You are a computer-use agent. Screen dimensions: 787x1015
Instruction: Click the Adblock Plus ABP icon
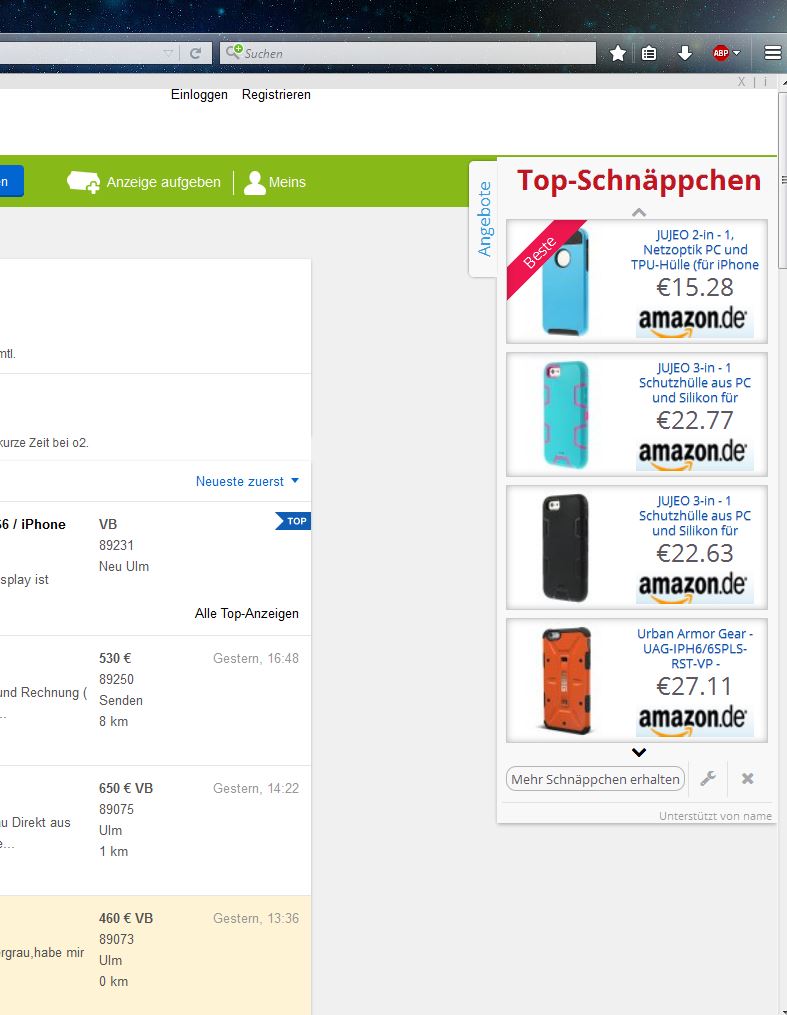pyautogui.click(x=720, y=54)
